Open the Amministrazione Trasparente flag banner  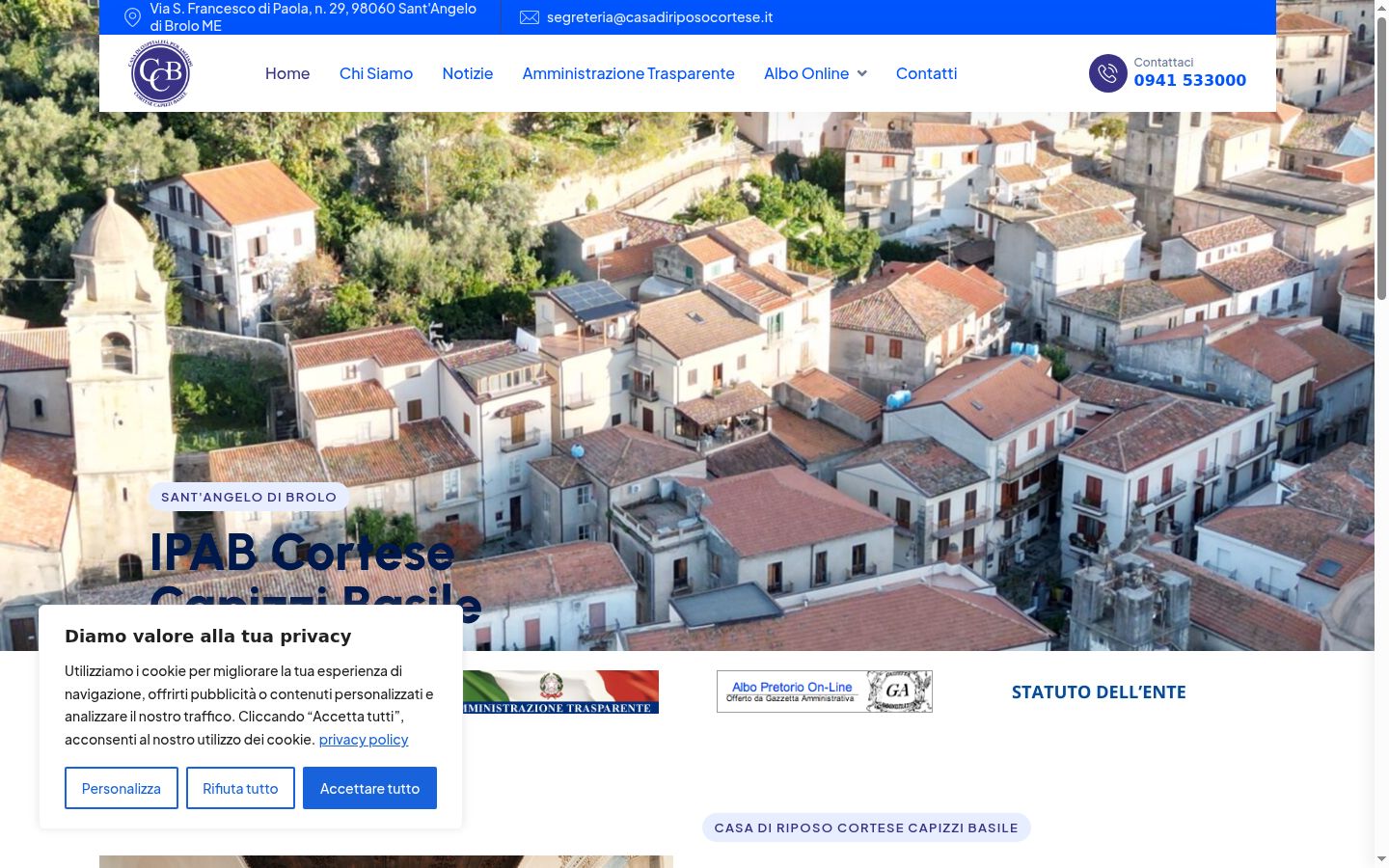click(560, 692)
